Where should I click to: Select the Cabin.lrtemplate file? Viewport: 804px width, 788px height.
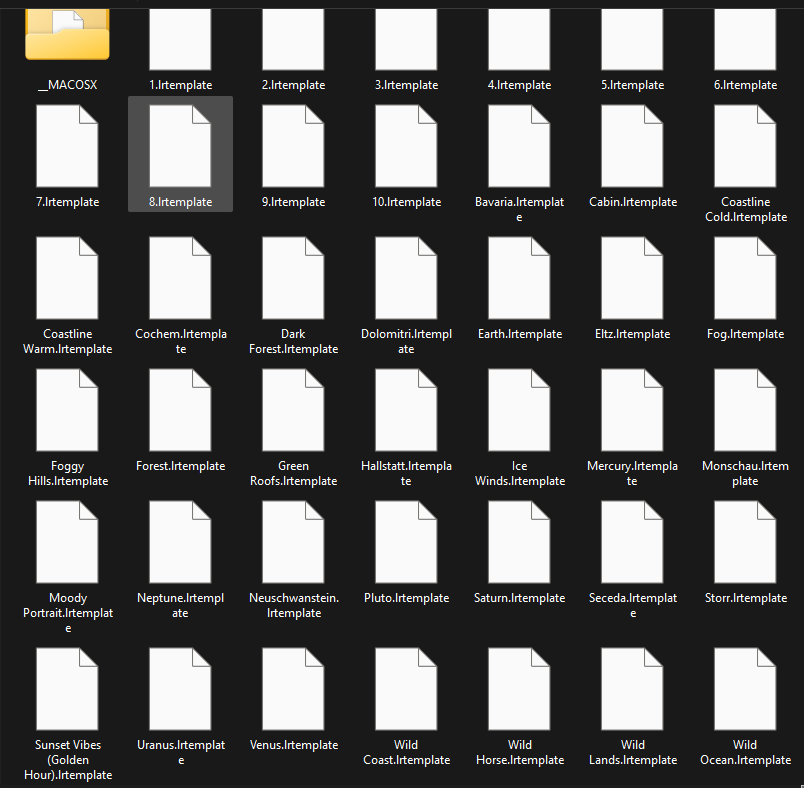pyautogui.click(x=632, y=146)
